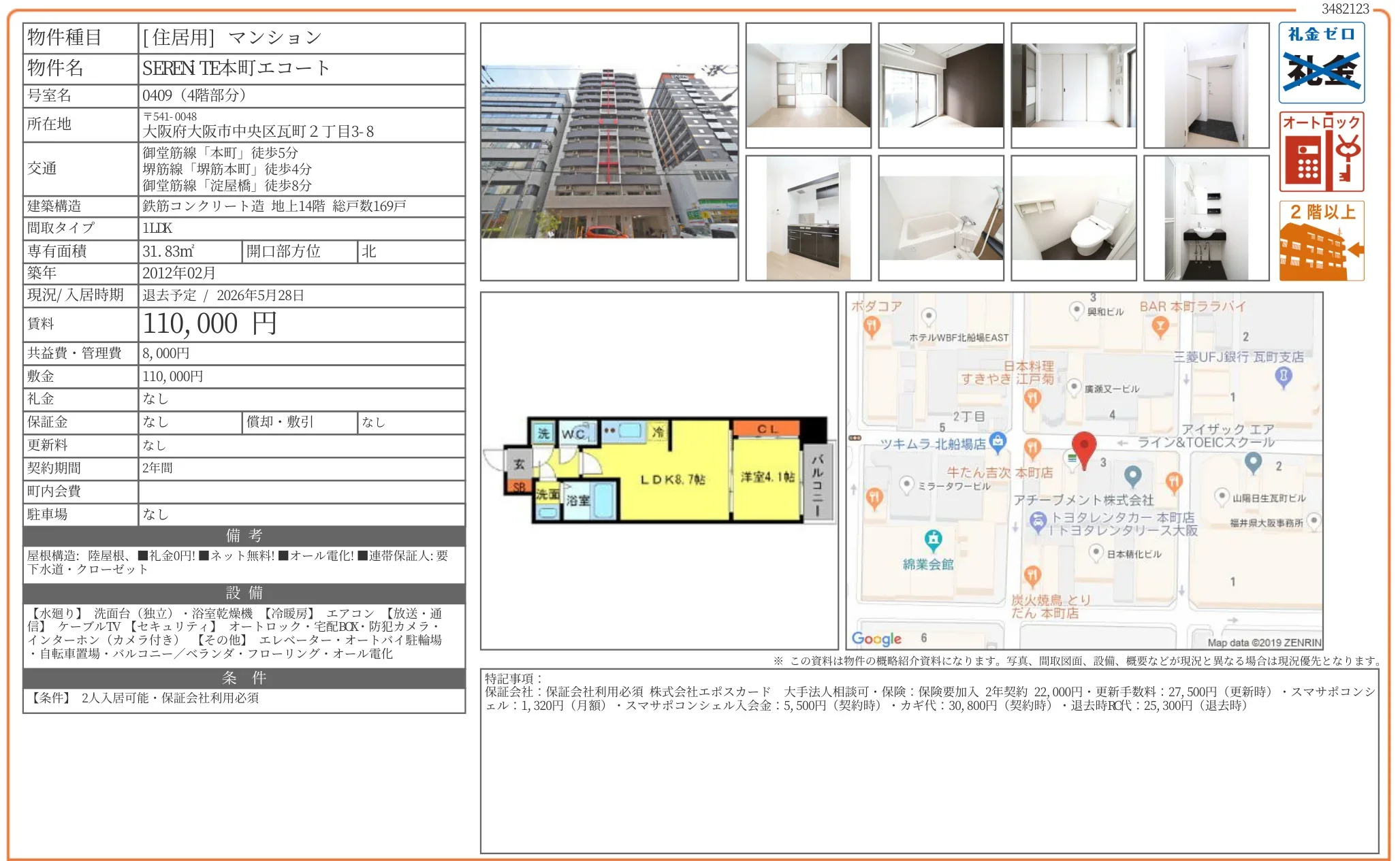This screenshot has width=1400, height=861.
Task: Open the washbasin photo thumbnail
Action: pos(1206,218)
